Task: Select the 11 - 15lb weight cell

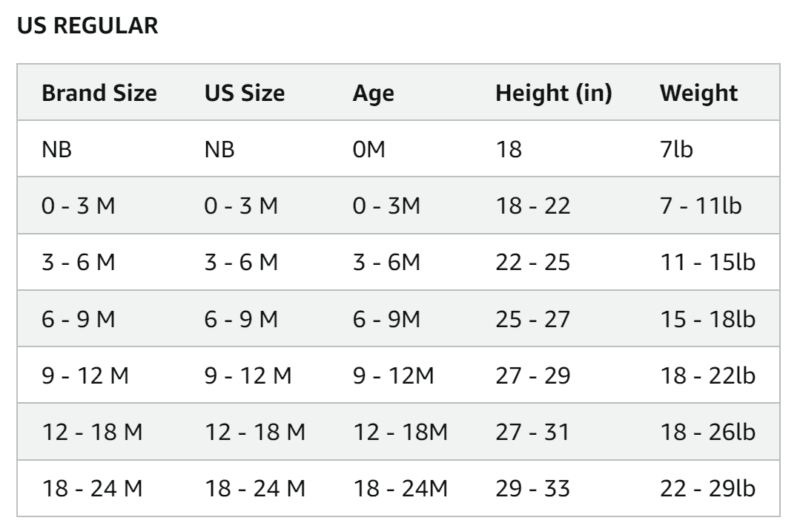Action: [x=706, y=263]
